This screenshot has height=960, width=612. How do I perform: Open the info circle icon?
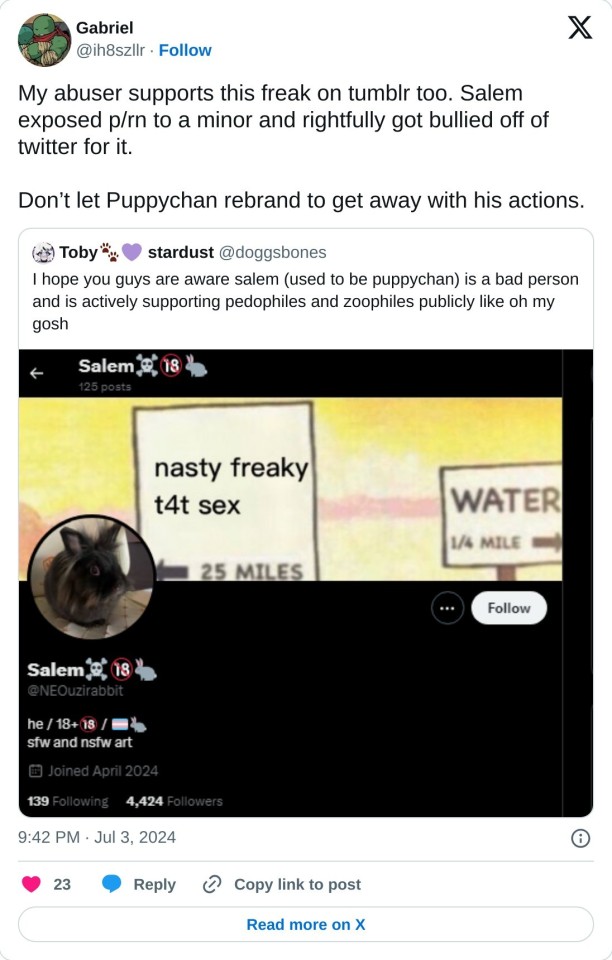coord(580,838)
